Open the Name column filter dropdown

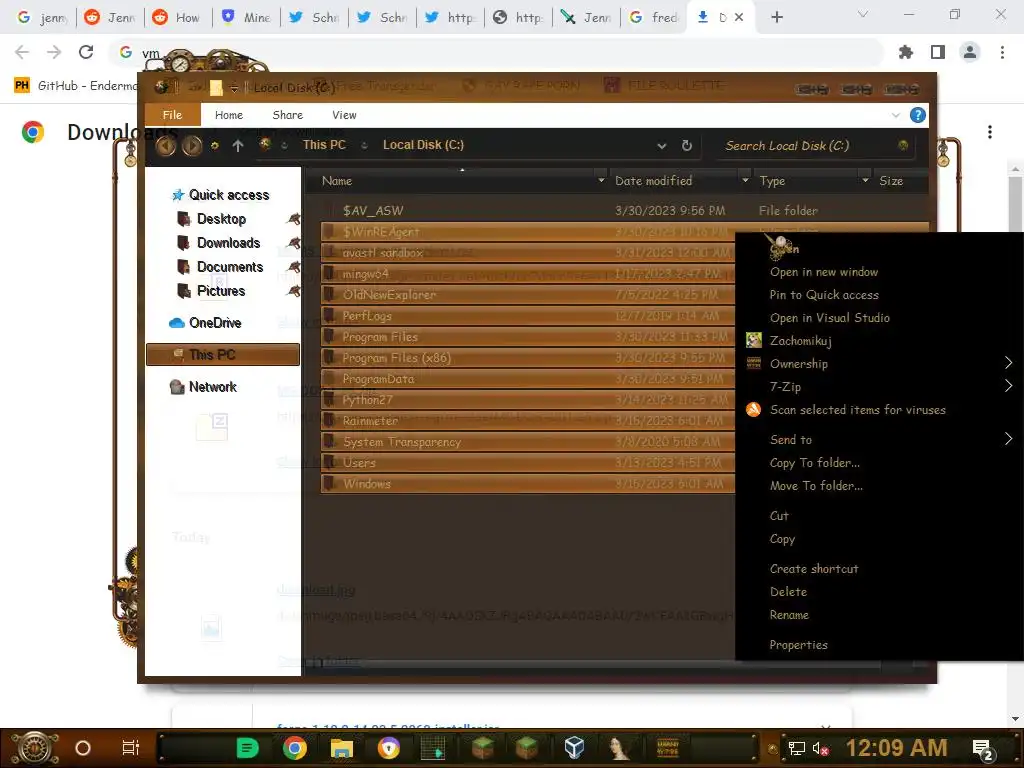point(601,180)
